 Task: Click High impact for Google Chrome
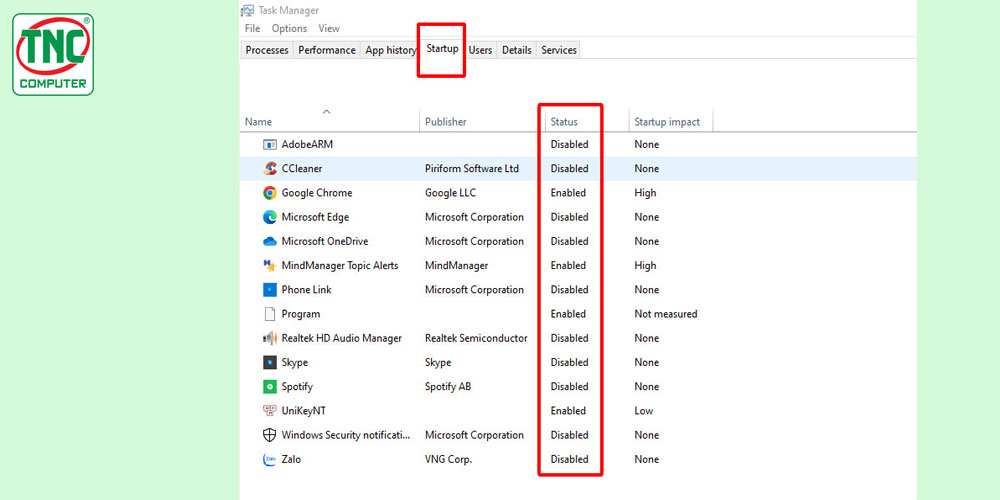pos(645,193)
